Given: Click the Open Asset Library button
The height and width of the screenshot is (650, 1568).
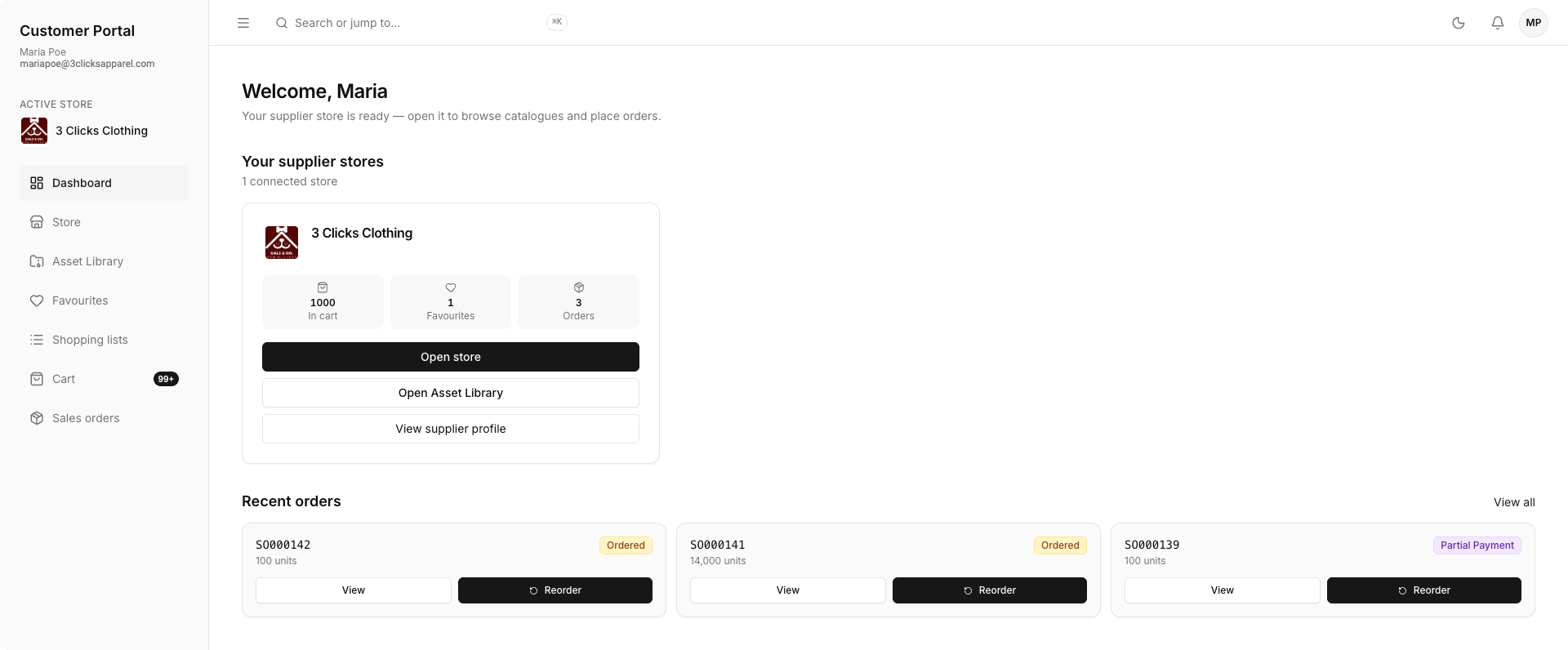Looking at the screenshot, I should pyautogui.click(x=451, y=393).
